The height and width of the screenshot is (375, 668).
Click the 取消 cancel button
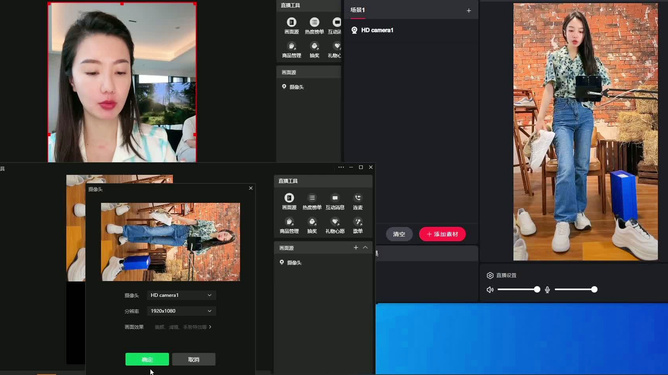194,359
